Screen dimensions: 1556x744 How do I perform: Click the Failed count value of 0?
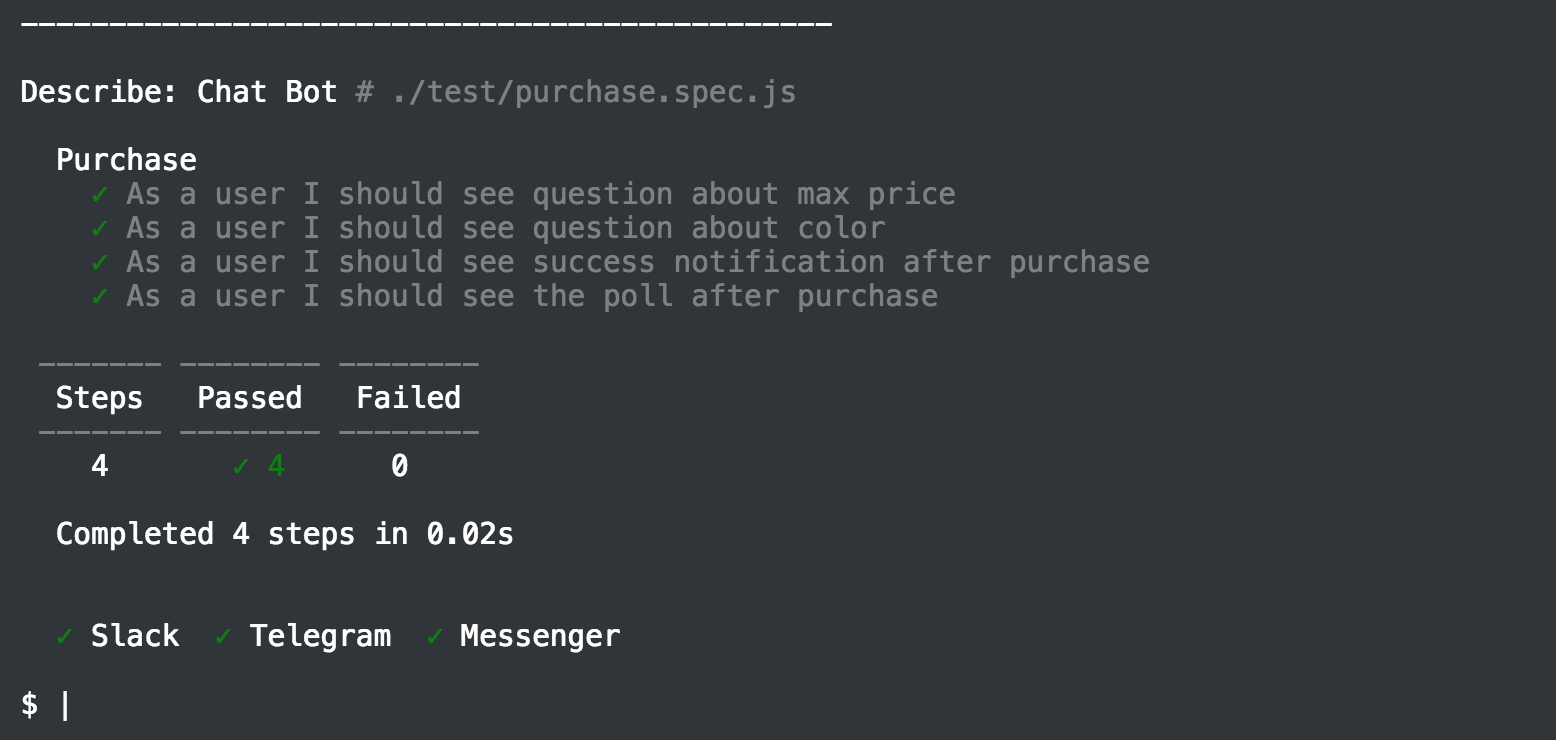[399, 466]
